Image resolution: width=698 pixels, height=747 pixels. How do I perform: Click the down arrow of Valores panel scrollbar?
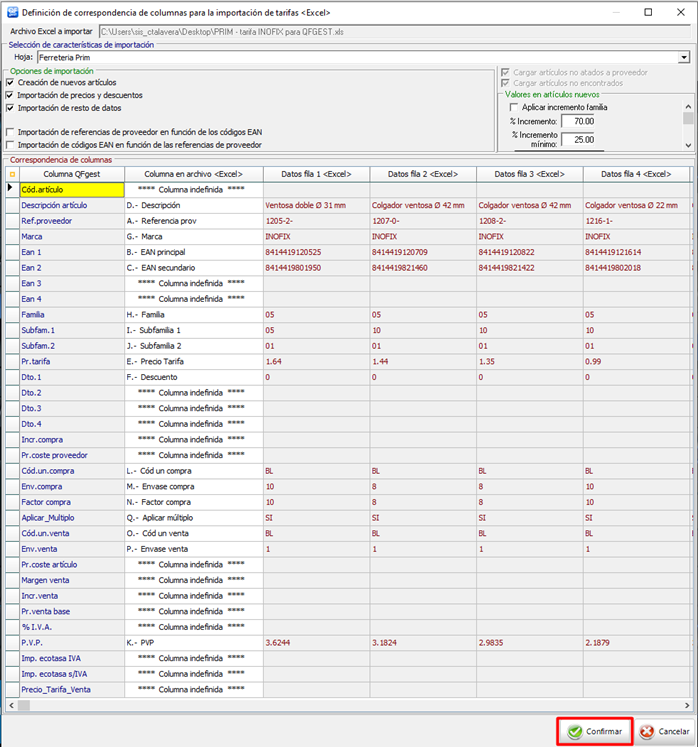click(688, 145)
